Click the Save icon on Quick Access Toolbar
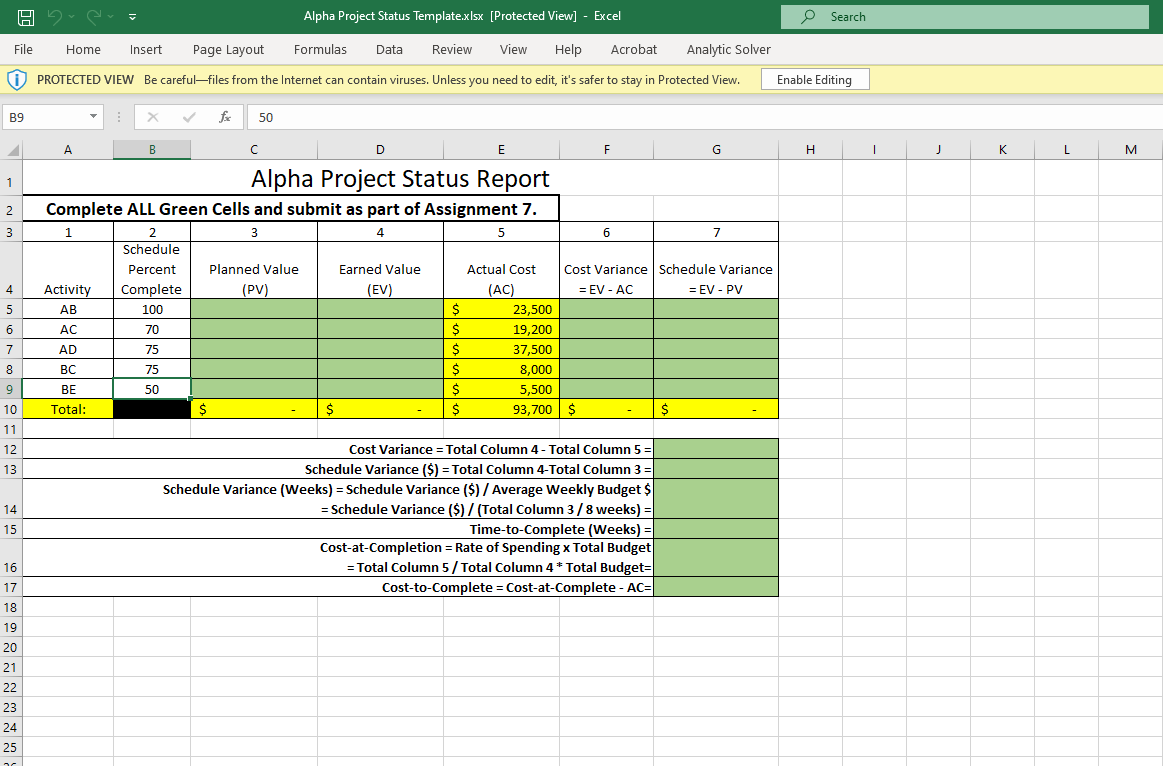Image resolution: width=1163 pixels, height=766 pixels. pos(27,16)
